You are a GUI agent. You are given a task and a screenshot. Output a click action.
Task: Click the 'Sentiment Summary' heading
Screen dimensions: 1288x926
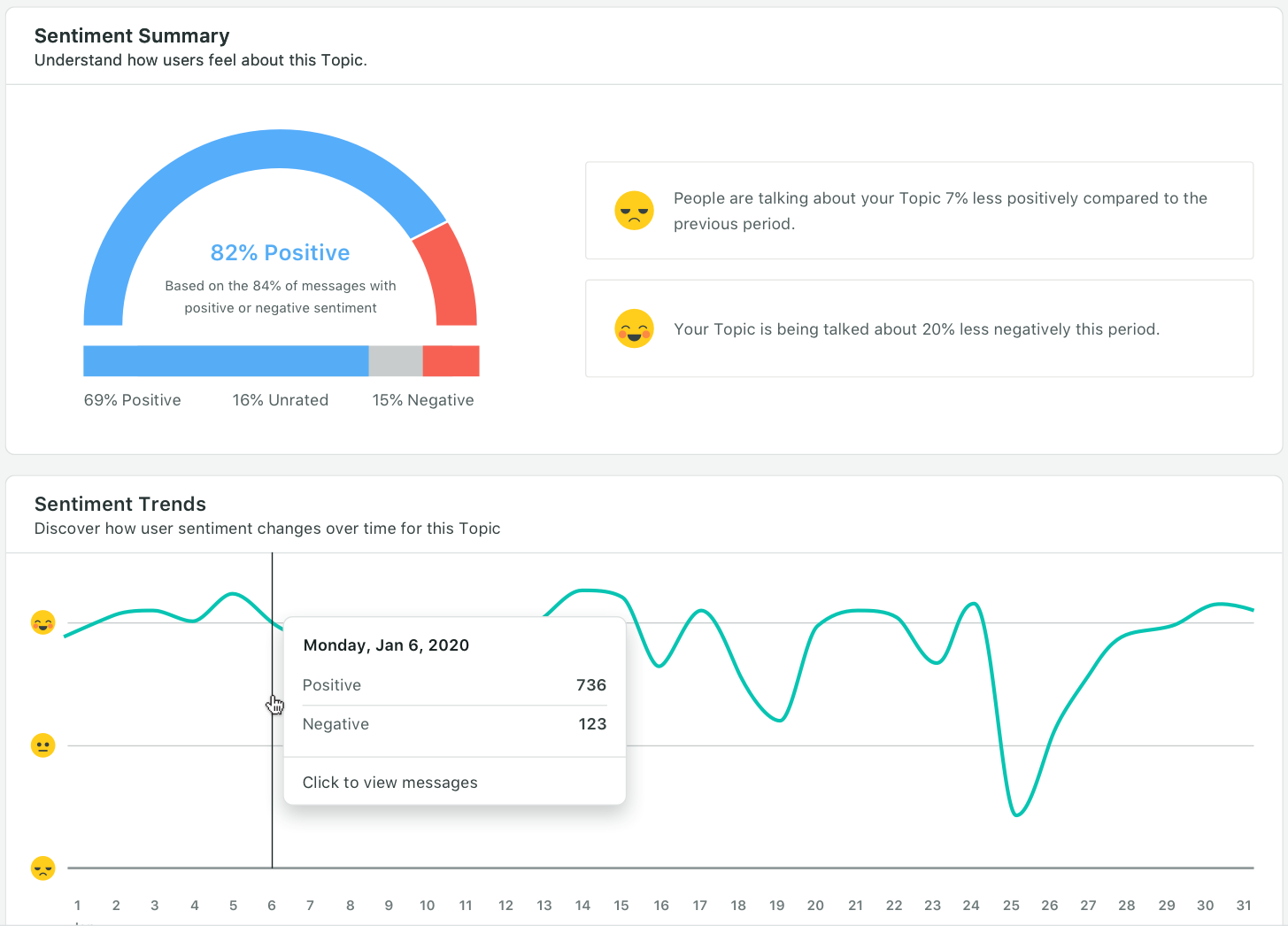pos(132,36)
